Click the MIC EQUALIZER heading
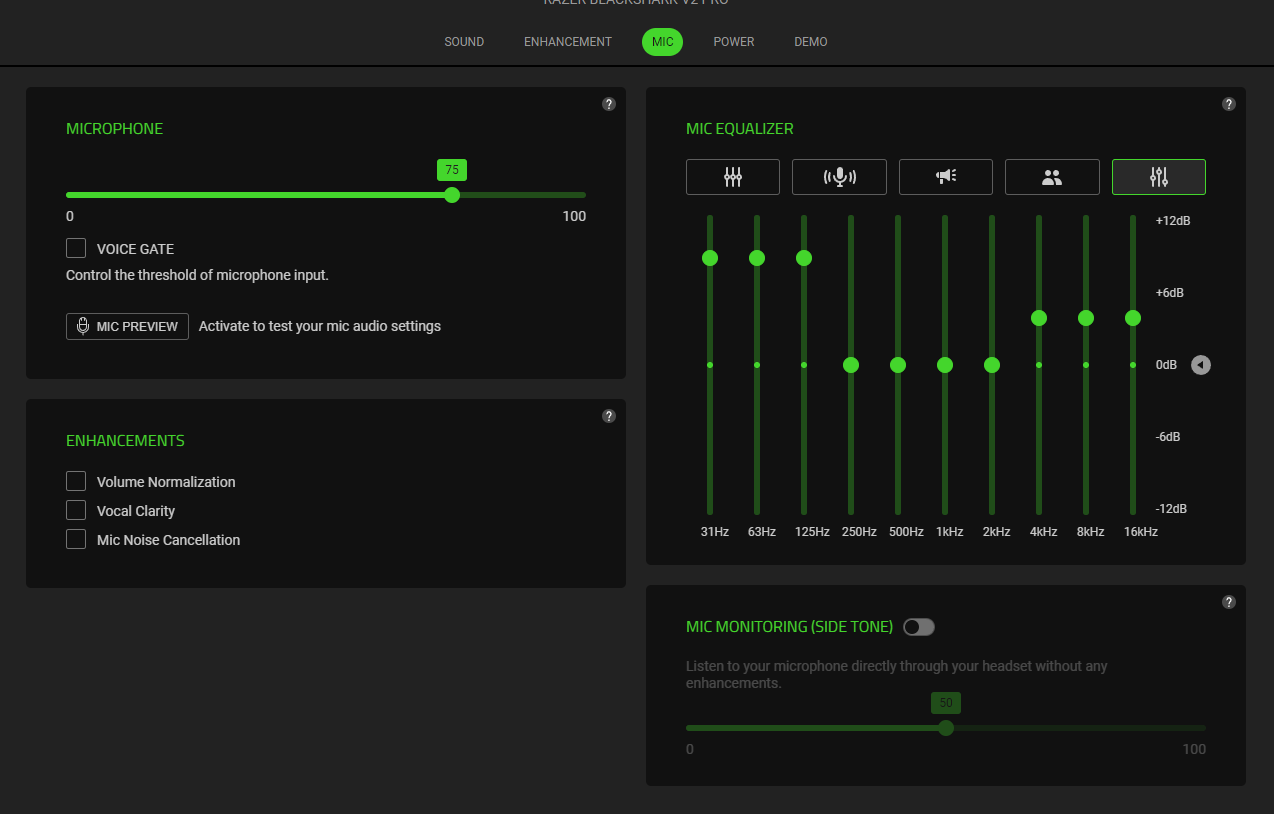This screenshot has width=1274, height=814. 740,129
